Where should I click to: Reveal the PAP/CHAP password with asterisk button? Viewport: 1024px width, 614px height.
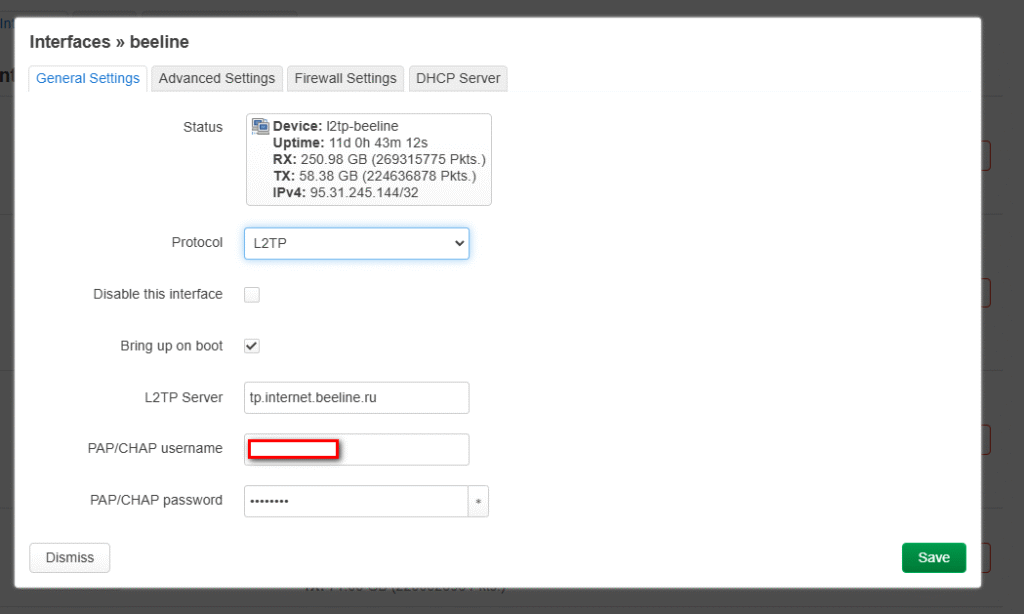(479, 501)
